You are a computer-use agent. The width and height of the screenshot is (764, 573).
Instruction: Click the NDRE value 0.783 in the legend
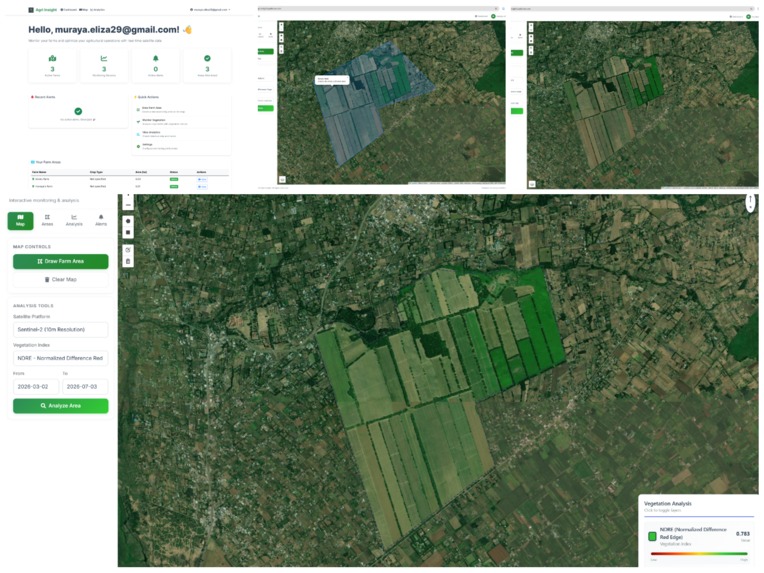pyautogui.click(x=743, y=534)
